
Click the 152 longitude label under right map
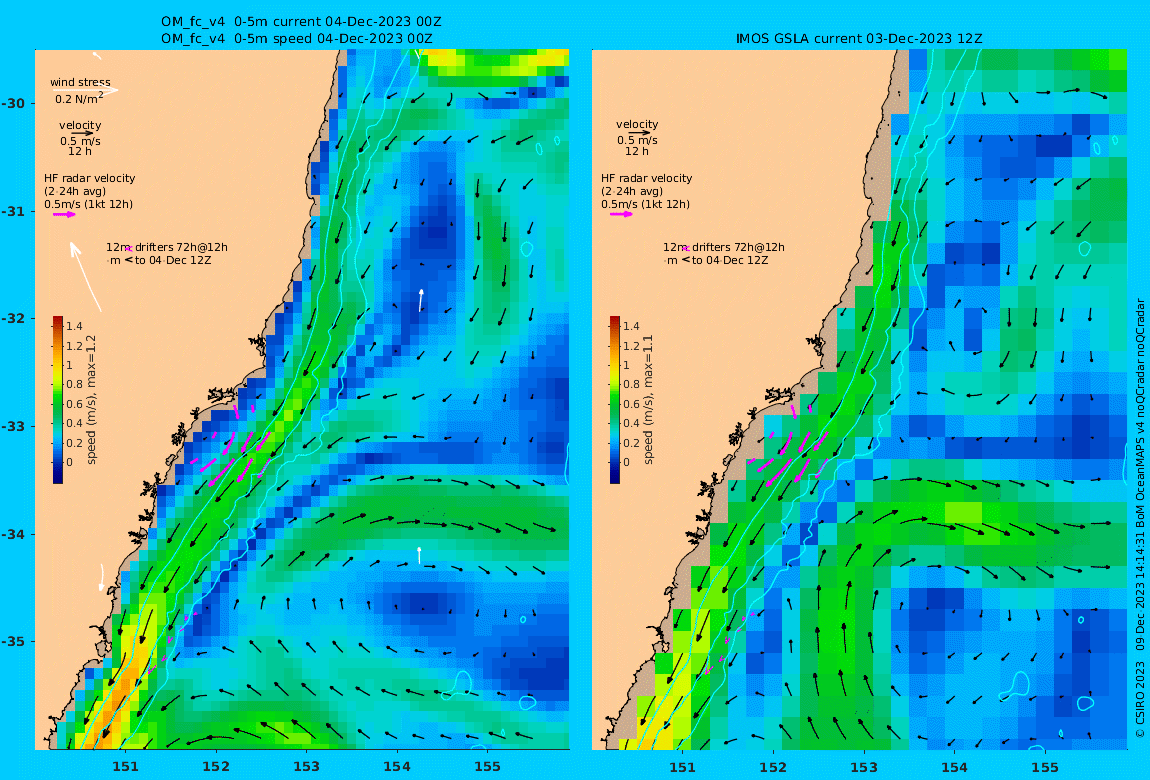tap(773, 767)
